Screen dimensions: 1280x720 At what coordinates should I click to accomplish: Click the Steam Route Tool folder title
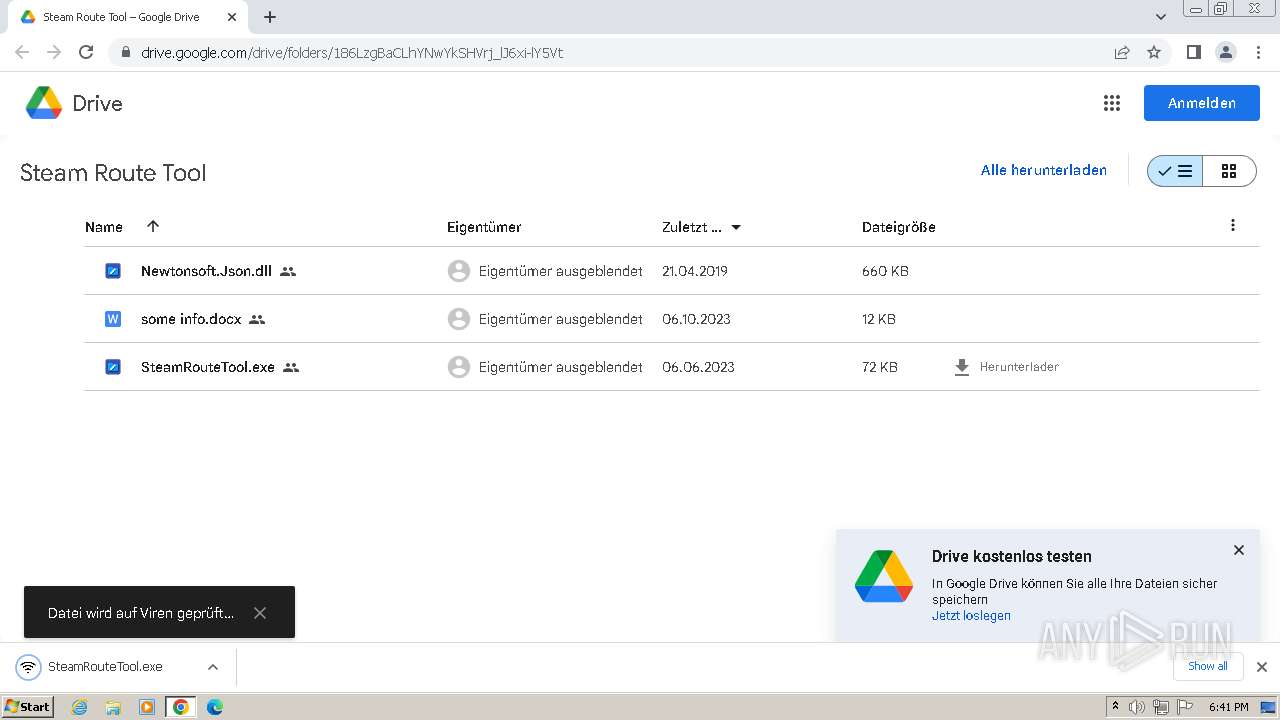(x=113, y=172)
